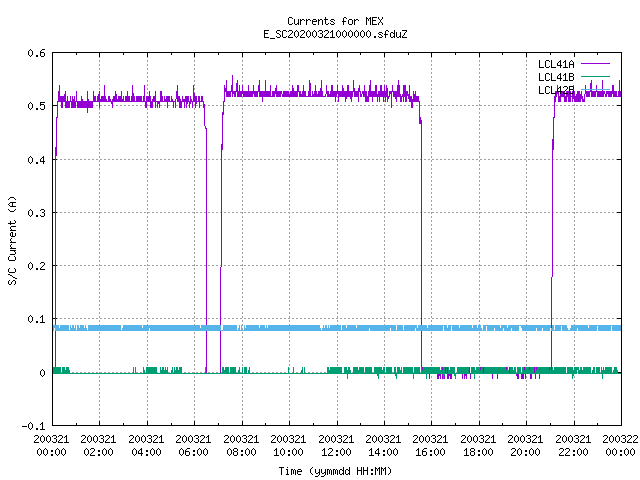Image resolution: width=640 pixels, height=480 pixels.
Task: Click the LCL41B legend label
Action: tap(556, 77)
